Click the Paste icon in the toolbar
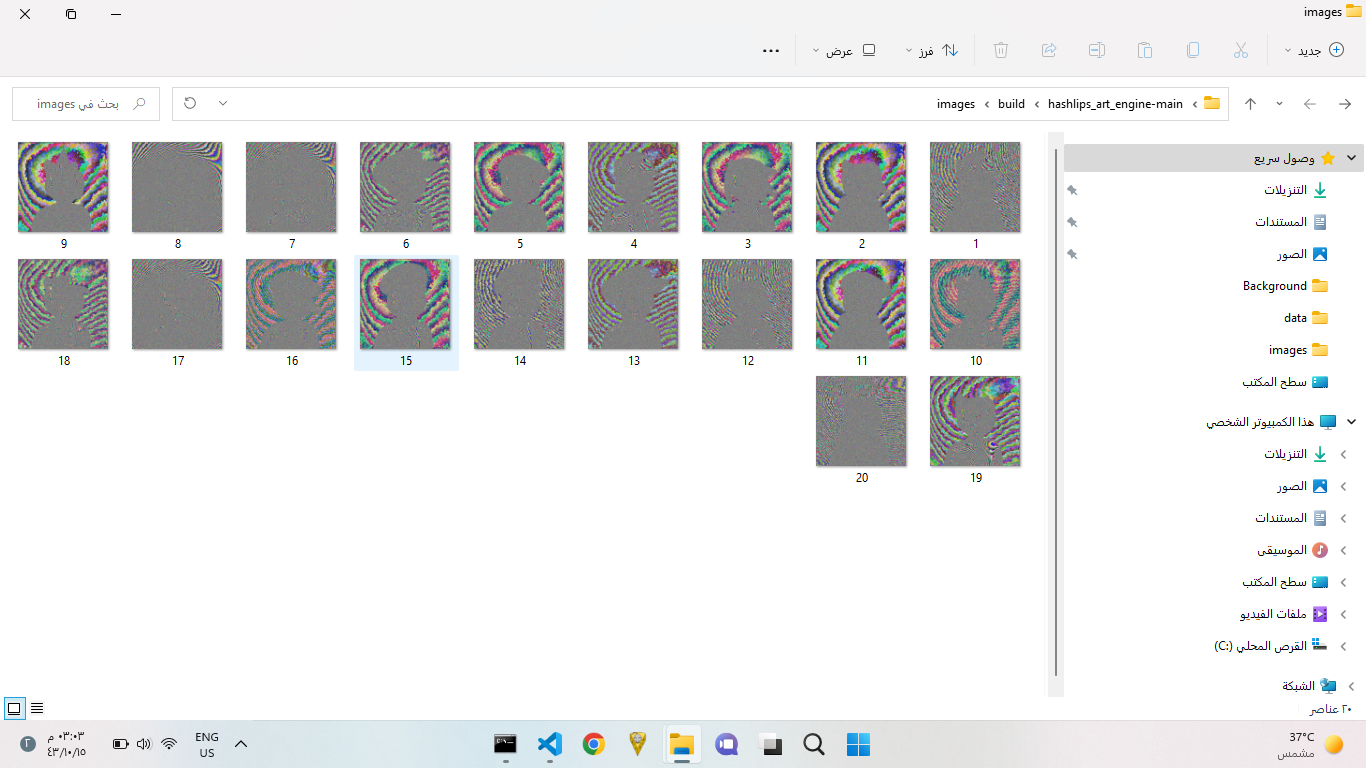Screen dimensions: 1366x768 tap(1145, 49)
